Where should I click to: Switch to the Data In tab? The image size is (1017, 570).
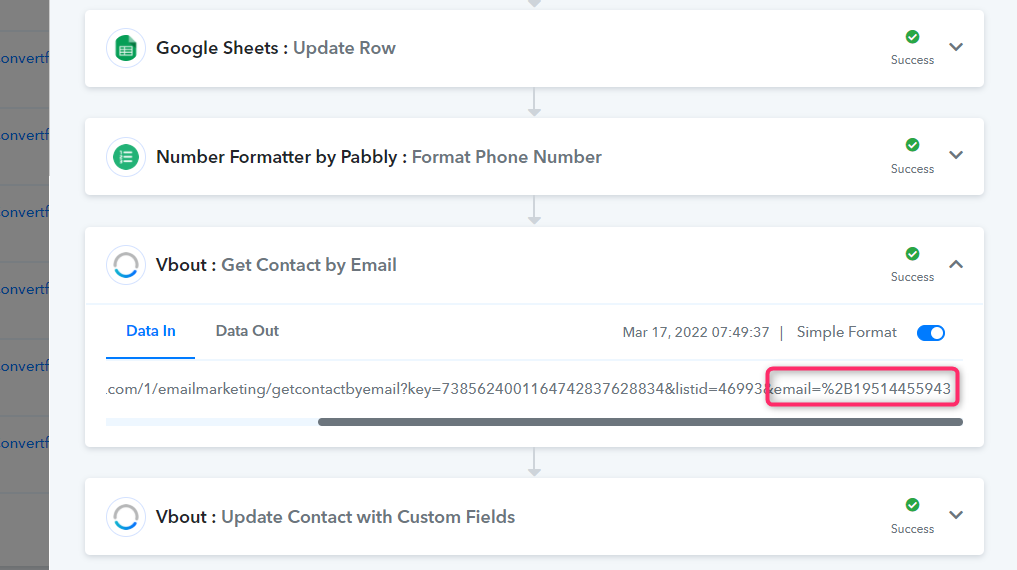pyautogui.click(x=150, y=331)
